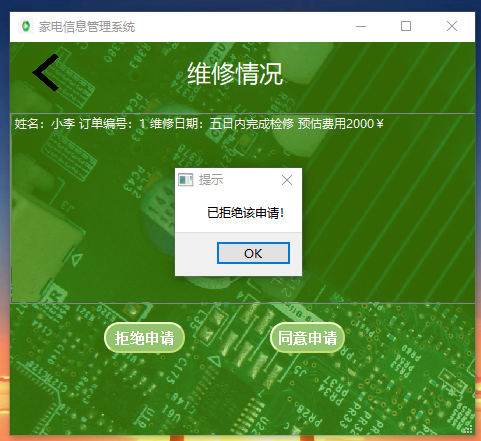This screenshot has height=441, width=481.
Task: Close the 家电信息管理系统 main window
Action: pyautogui.click(x=452, y=26)
